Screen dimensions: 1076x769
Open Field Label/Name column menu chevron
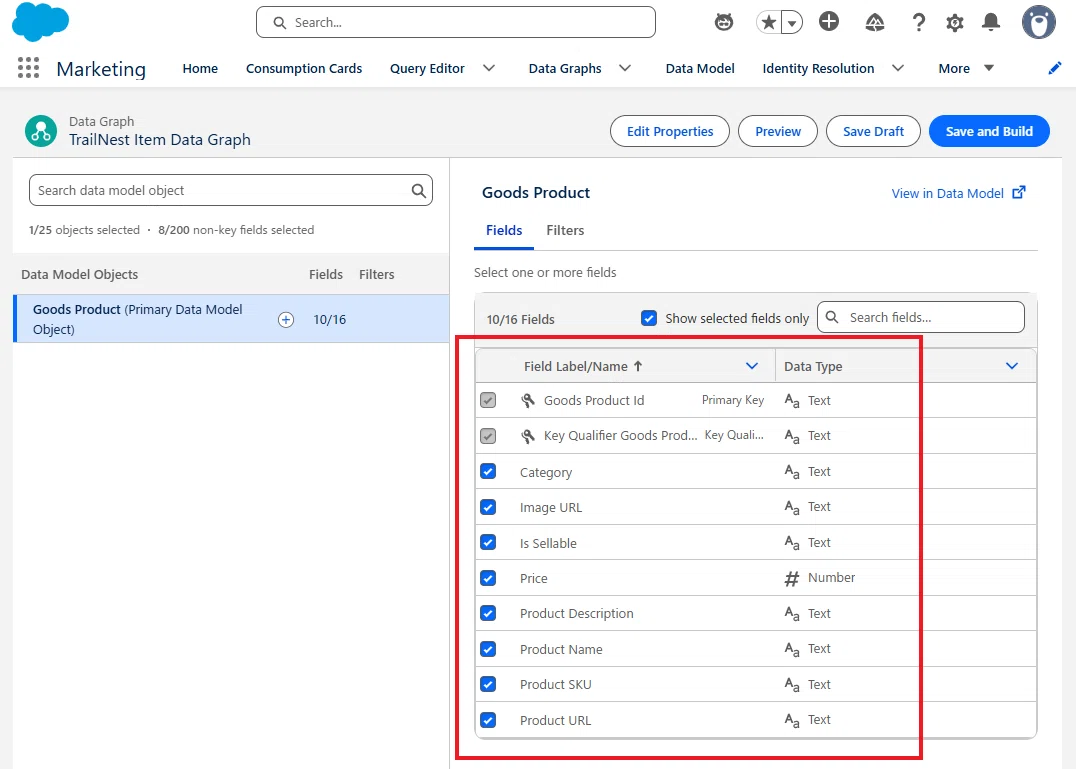752,366
